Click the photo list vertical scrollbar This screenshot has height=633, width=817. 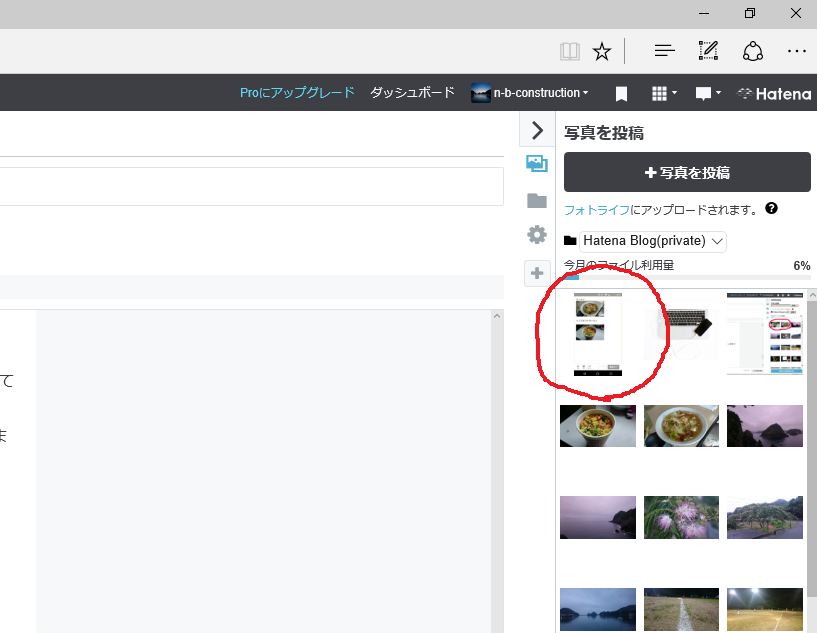pyautogui.click(x=812, y=448)
